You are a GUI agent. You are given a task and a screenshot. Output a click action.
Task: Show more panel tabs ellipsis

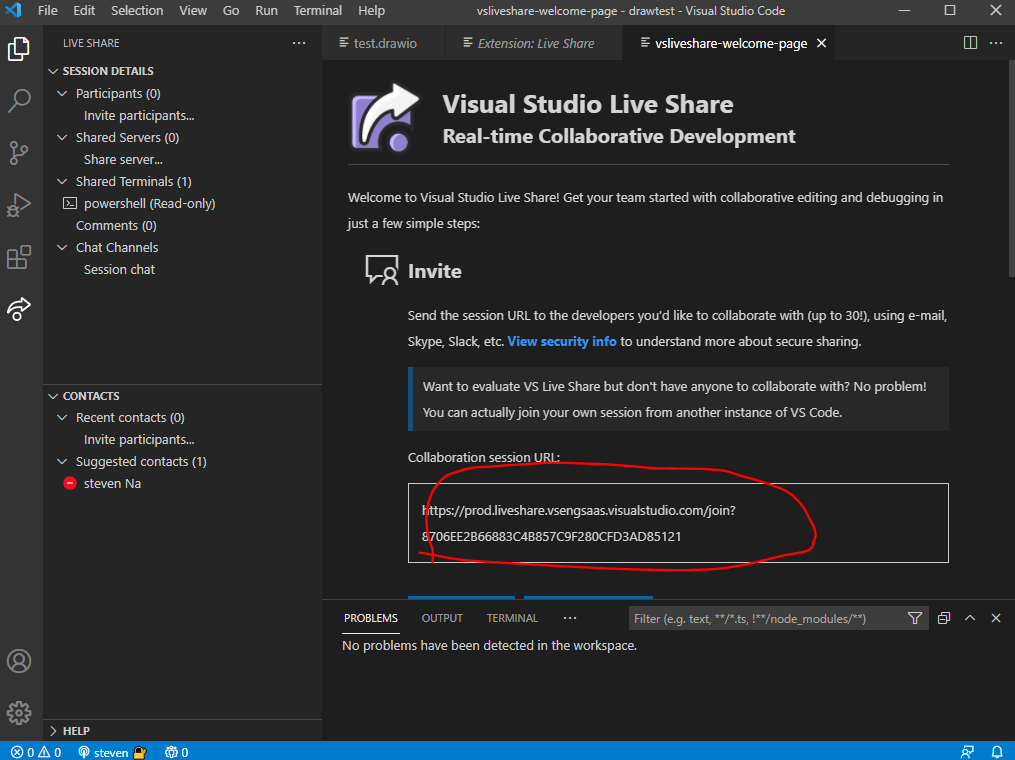570,618
